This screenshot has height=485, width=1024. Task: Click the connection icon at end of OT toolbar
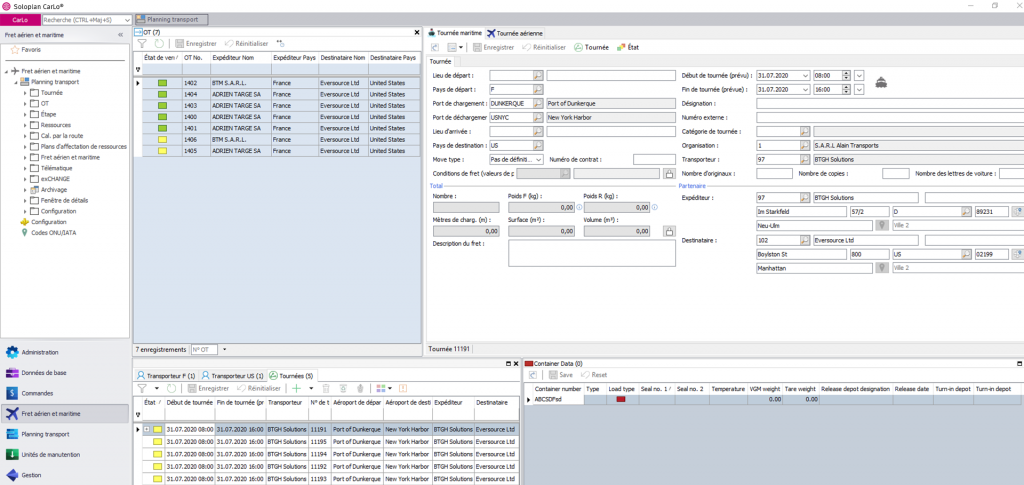coord(280,43)
